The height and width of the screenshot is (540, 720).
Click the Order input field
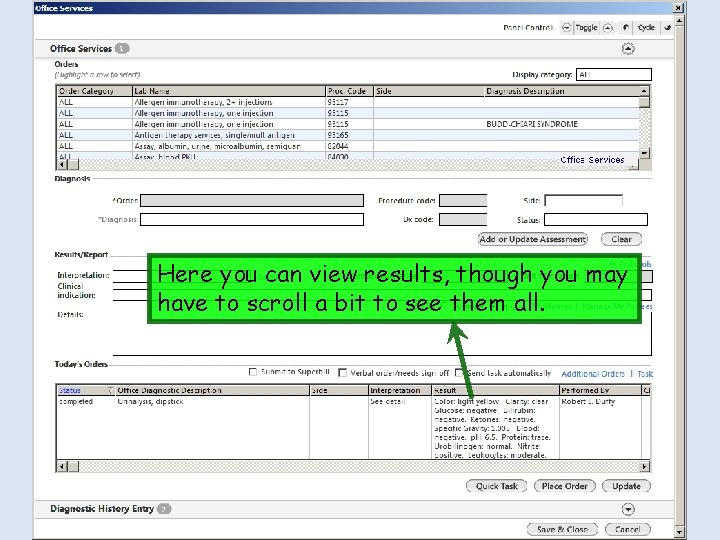tap(252, 201)
